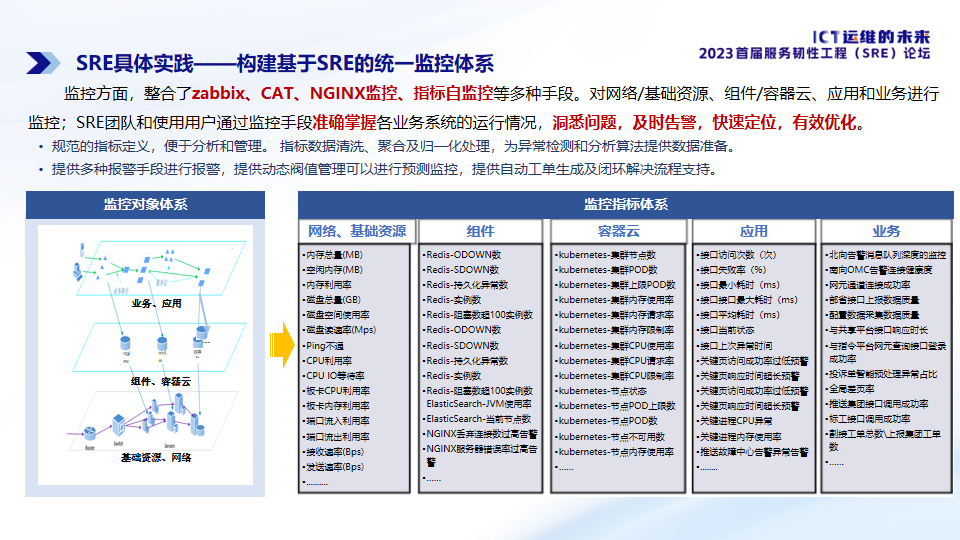The image size is (960, 540).
Task: Click the 接收速率(Bps) item
Action: 334,452
